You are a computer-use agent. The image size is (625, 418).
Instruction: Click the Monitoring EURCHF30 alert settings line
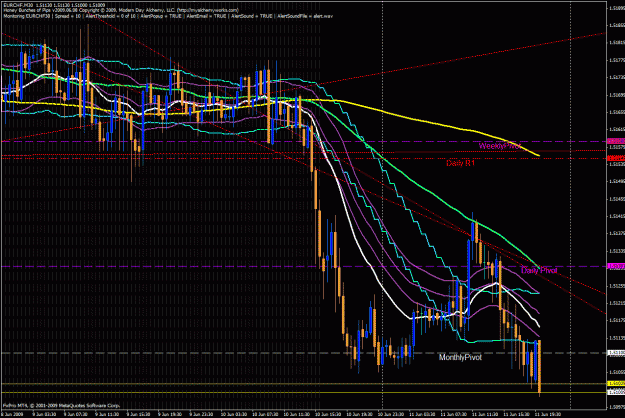coord(168,16)
